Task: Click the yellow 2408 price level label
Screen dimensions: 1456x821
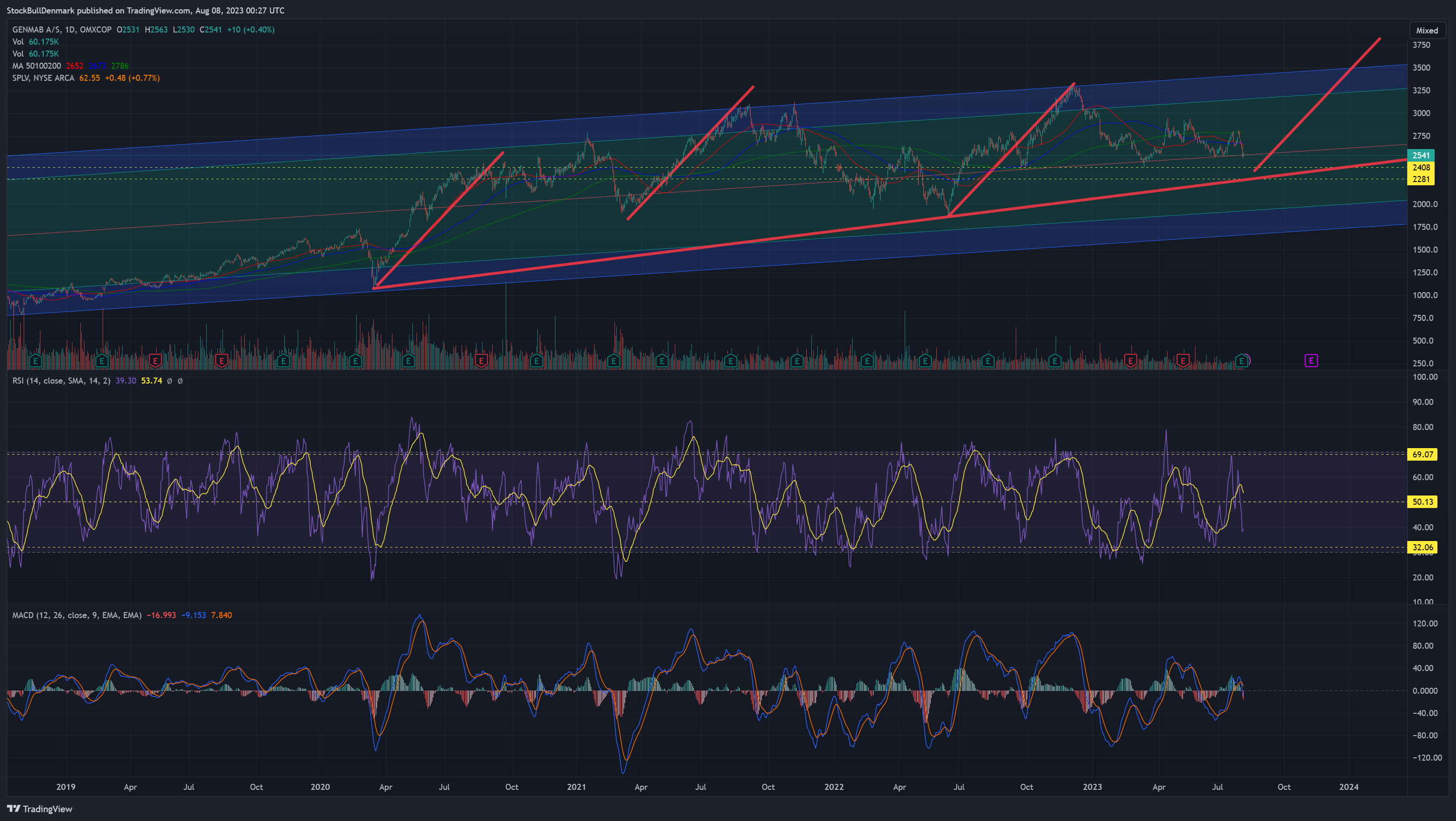Action: [x=1421, y=167]
